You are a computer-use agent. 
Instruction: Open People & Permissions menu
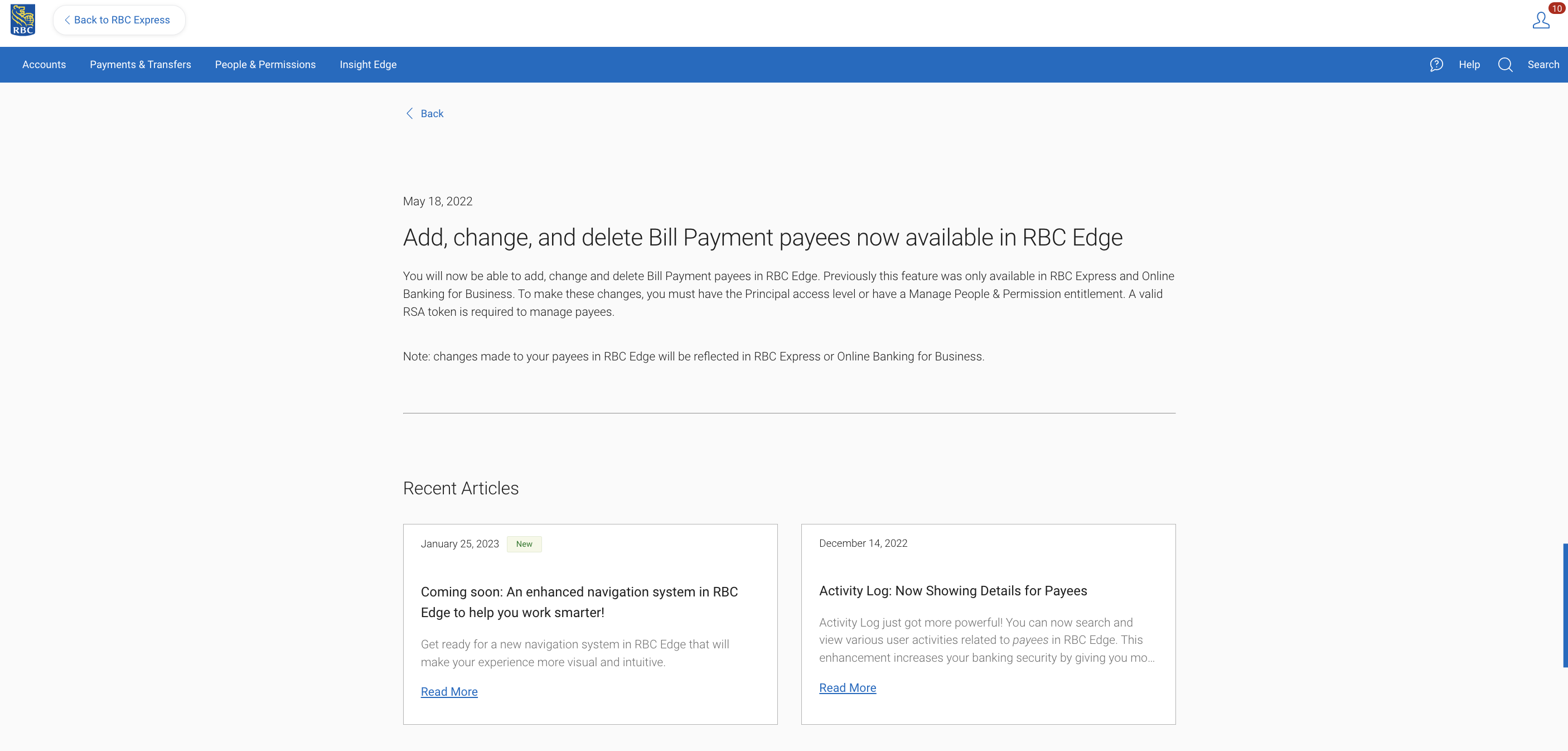coord(265,65)
